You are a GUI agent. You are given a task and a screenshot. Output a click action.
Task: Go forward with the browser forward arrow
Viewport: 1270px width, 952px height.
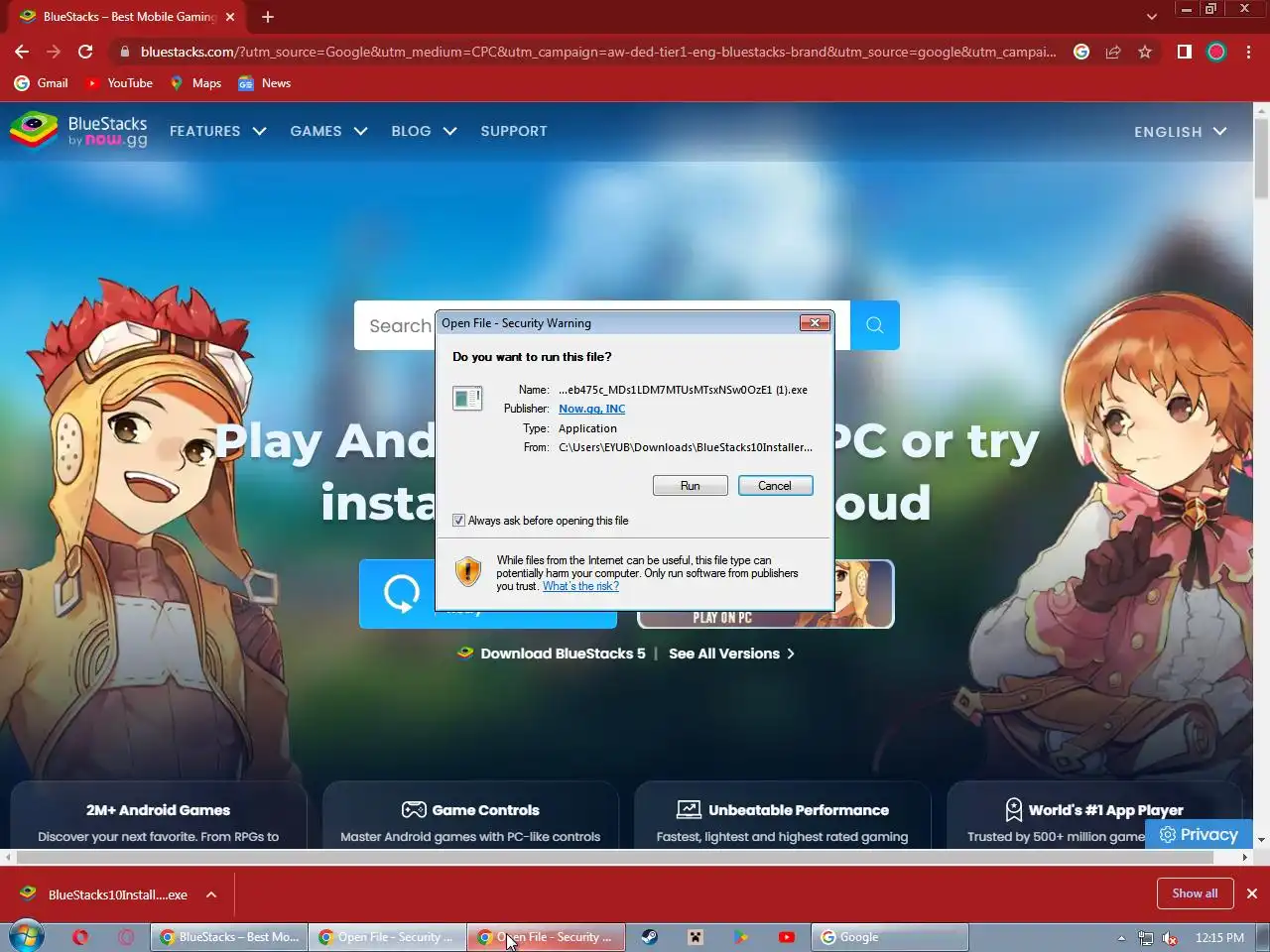click(54, 52)
